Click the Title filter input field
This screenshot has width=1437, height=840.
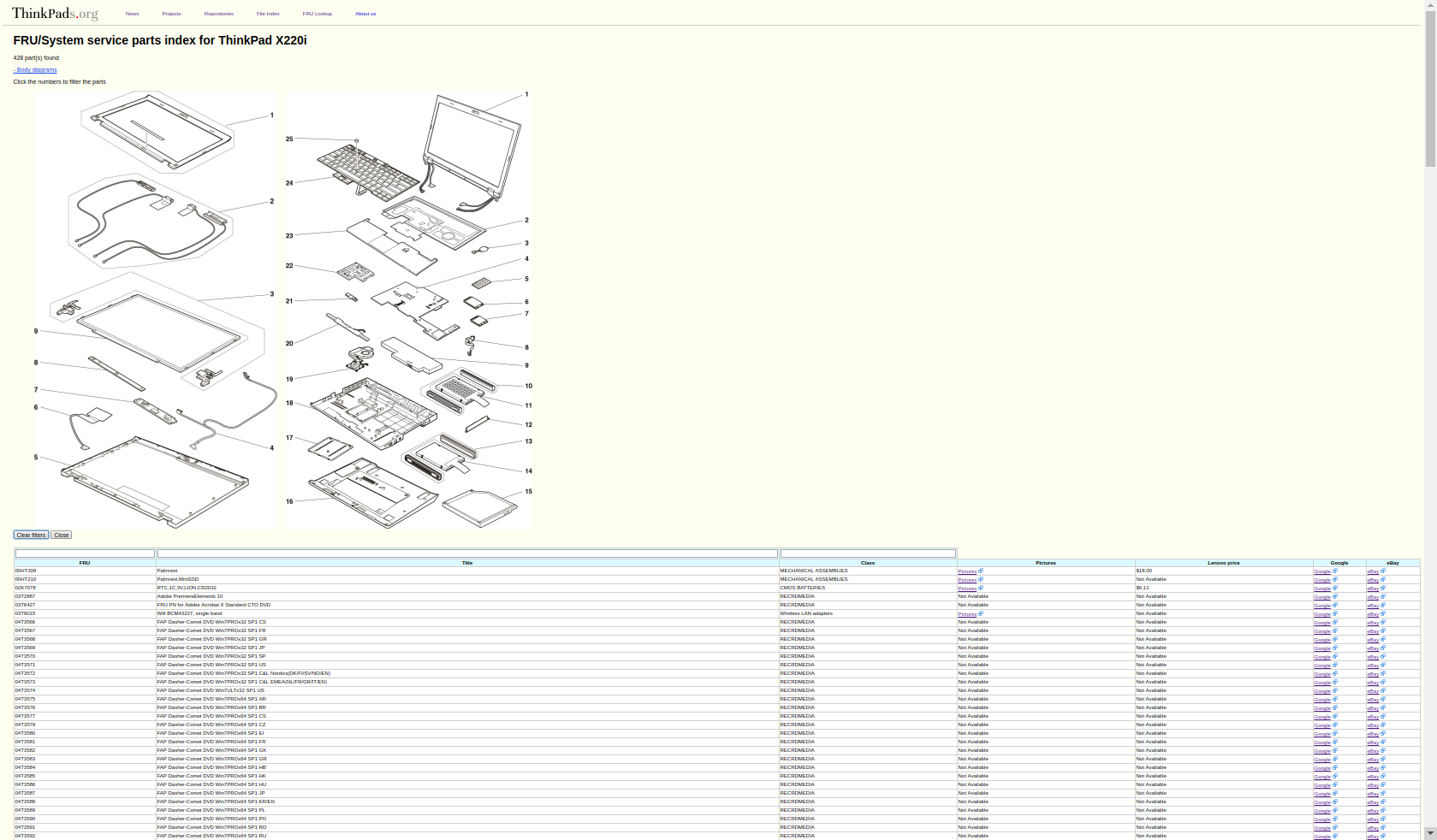point(467,553)
